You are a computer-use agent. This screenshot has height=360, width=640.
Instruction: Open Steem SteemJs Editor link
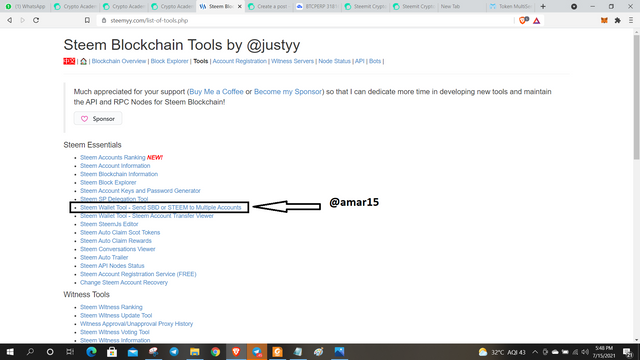[109, 224]
